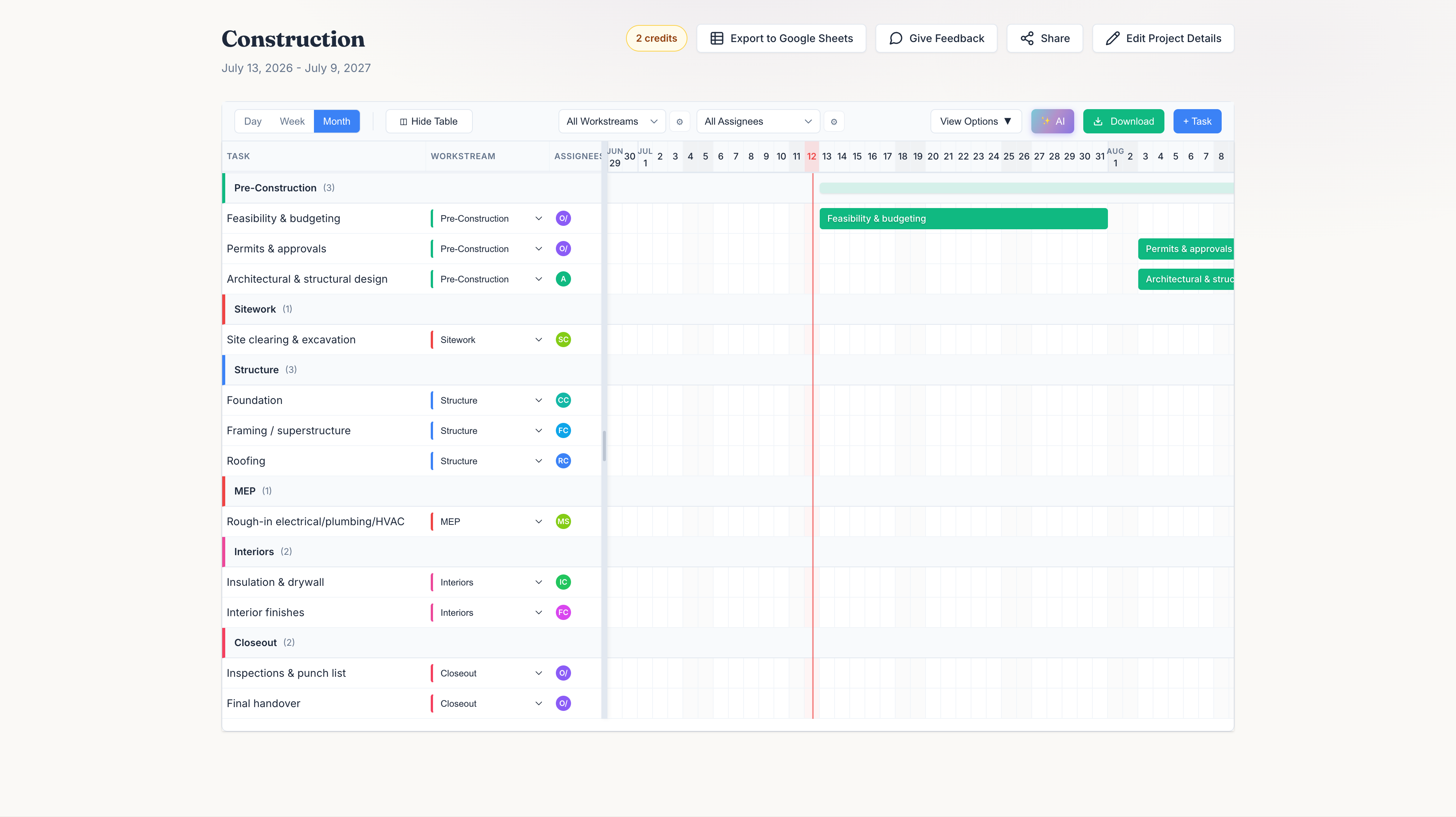Switch to Week view
1456x817 pixels.
tap(292, 122)
